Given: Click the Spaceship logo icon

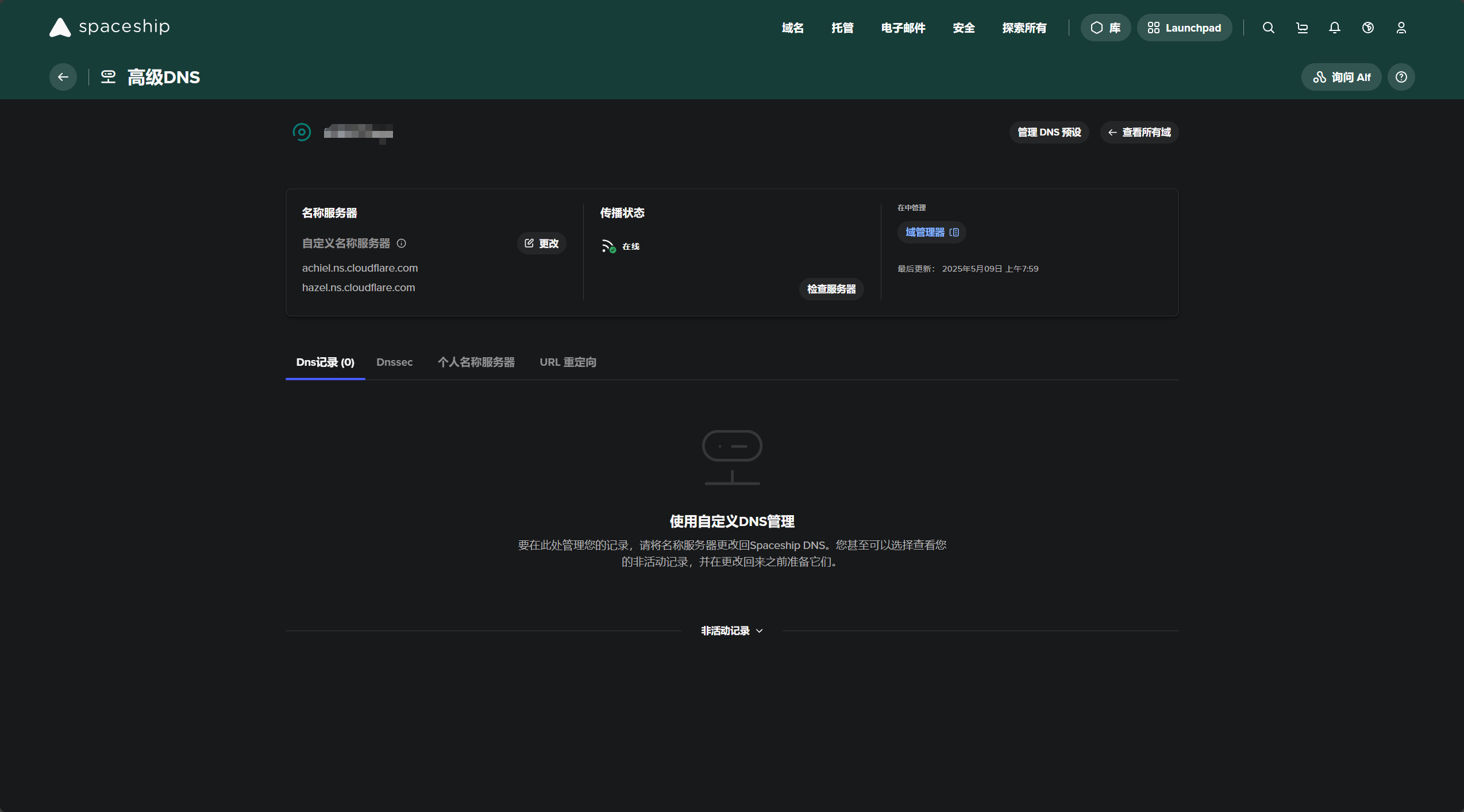Looking at the screenshot, I should point(60,27).
